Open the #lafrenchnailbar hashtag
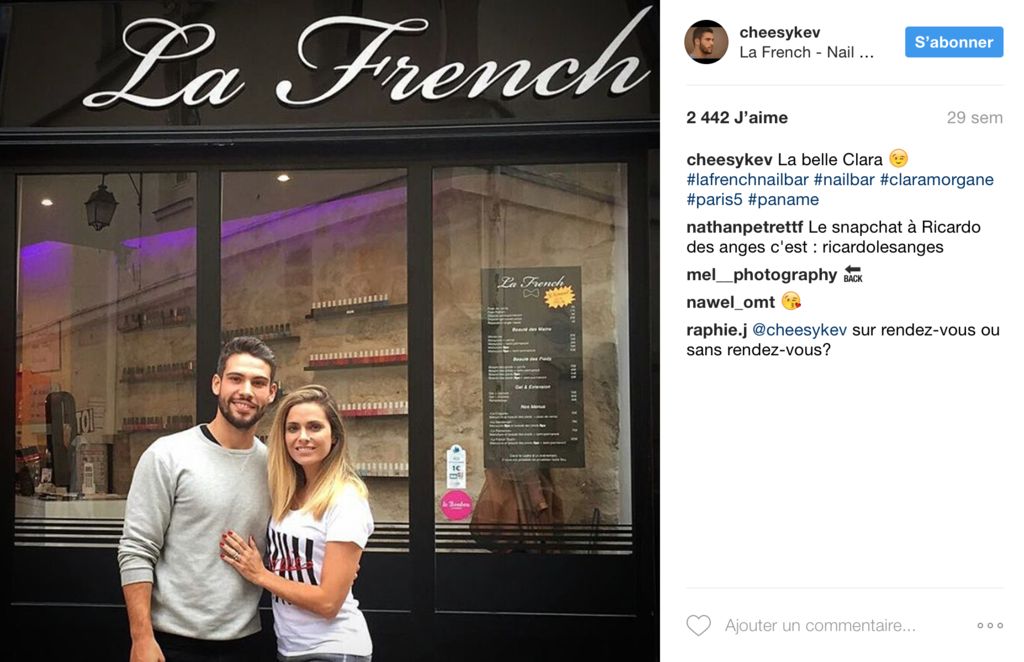1024x662 pixels. (x=747, y=180)
